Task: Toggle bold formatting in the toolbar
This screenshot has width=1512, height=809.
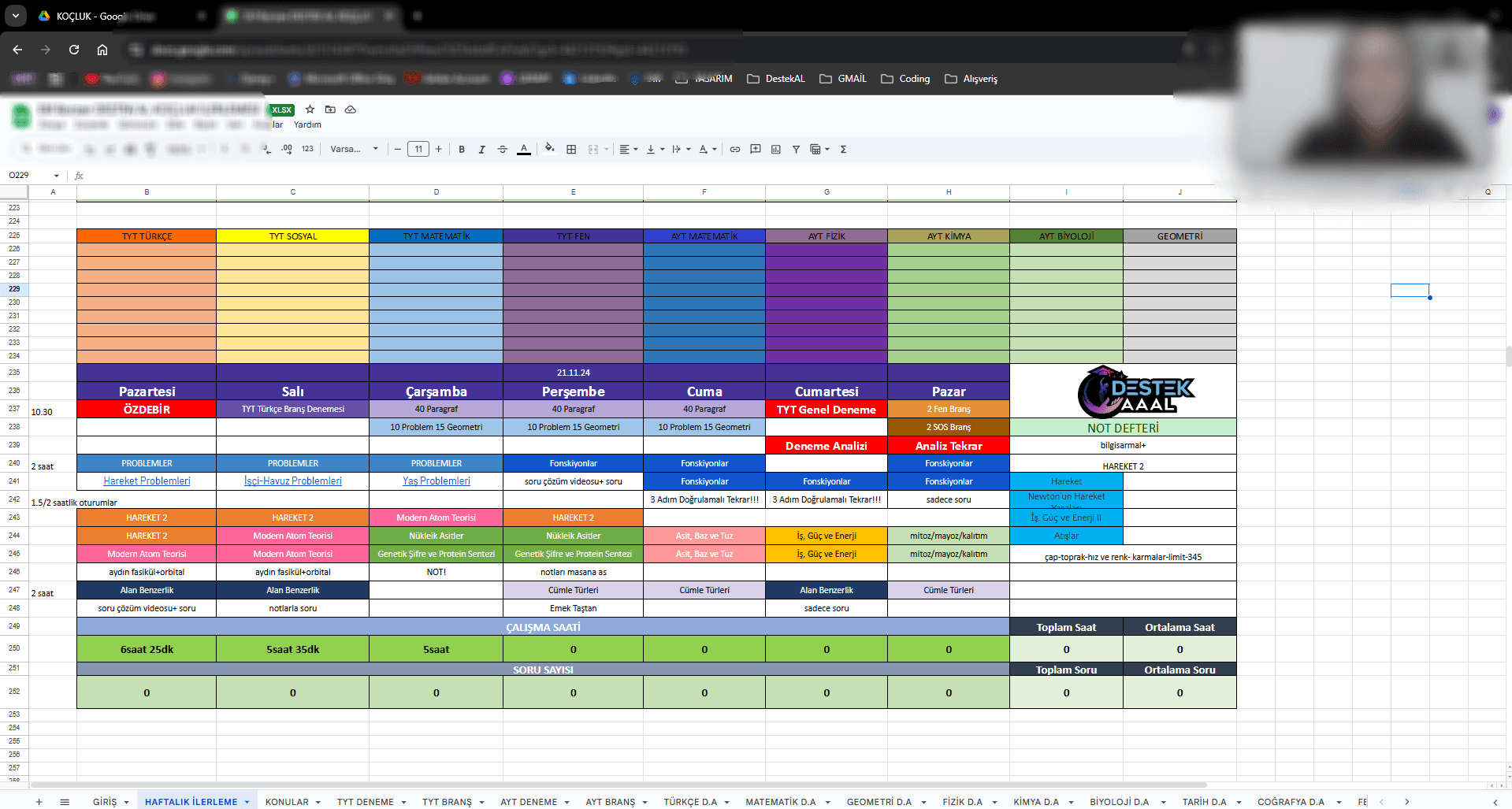Action: (x=462, y=150)
